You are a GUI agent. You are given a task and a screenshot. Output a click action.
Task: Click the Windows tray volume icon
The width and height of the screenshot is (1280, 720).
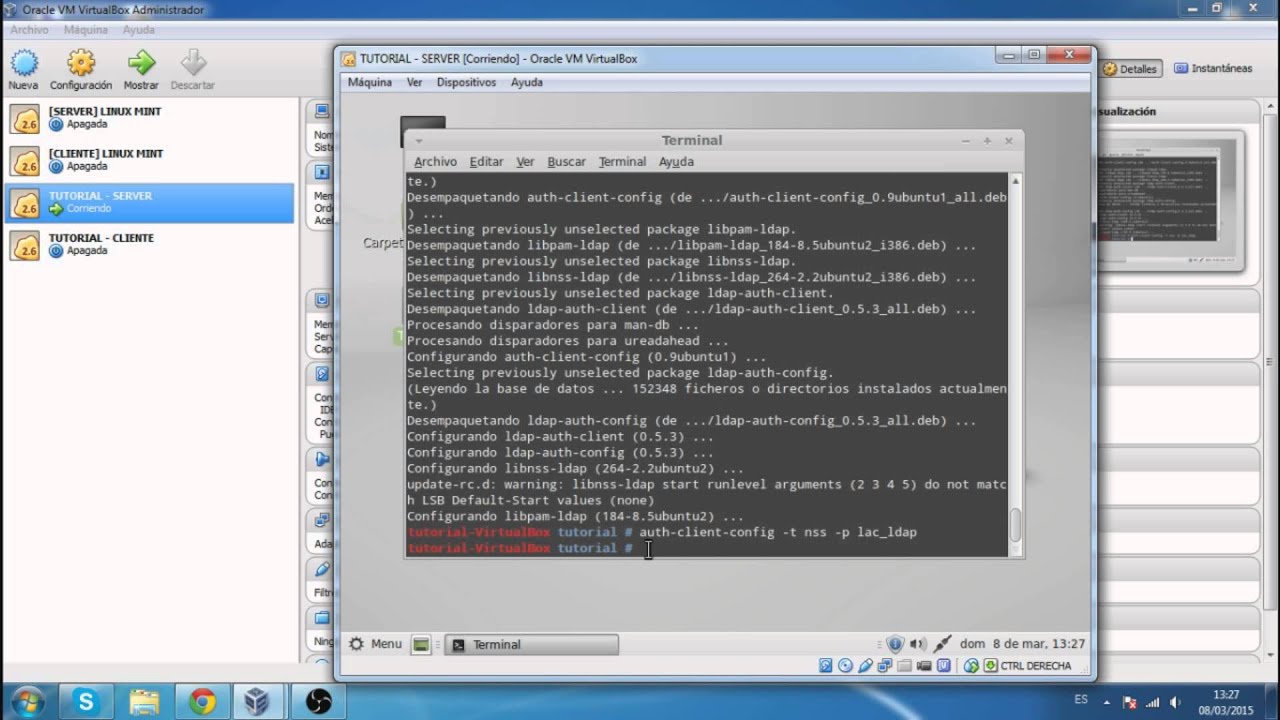(x=1175, y=702)
